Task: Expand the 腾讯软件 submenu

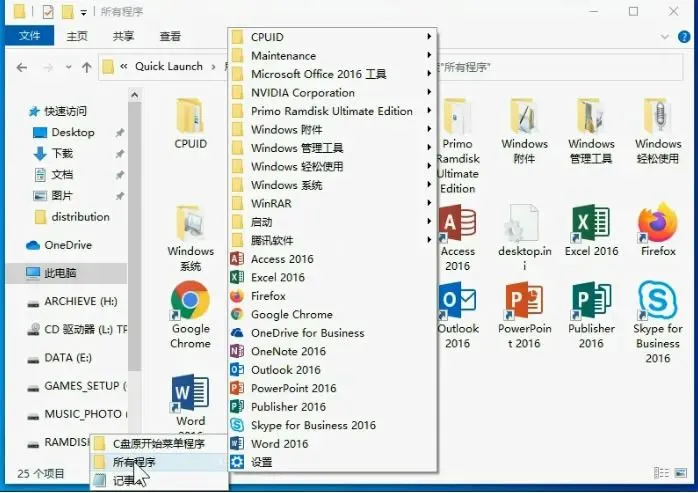Action: 332,240
